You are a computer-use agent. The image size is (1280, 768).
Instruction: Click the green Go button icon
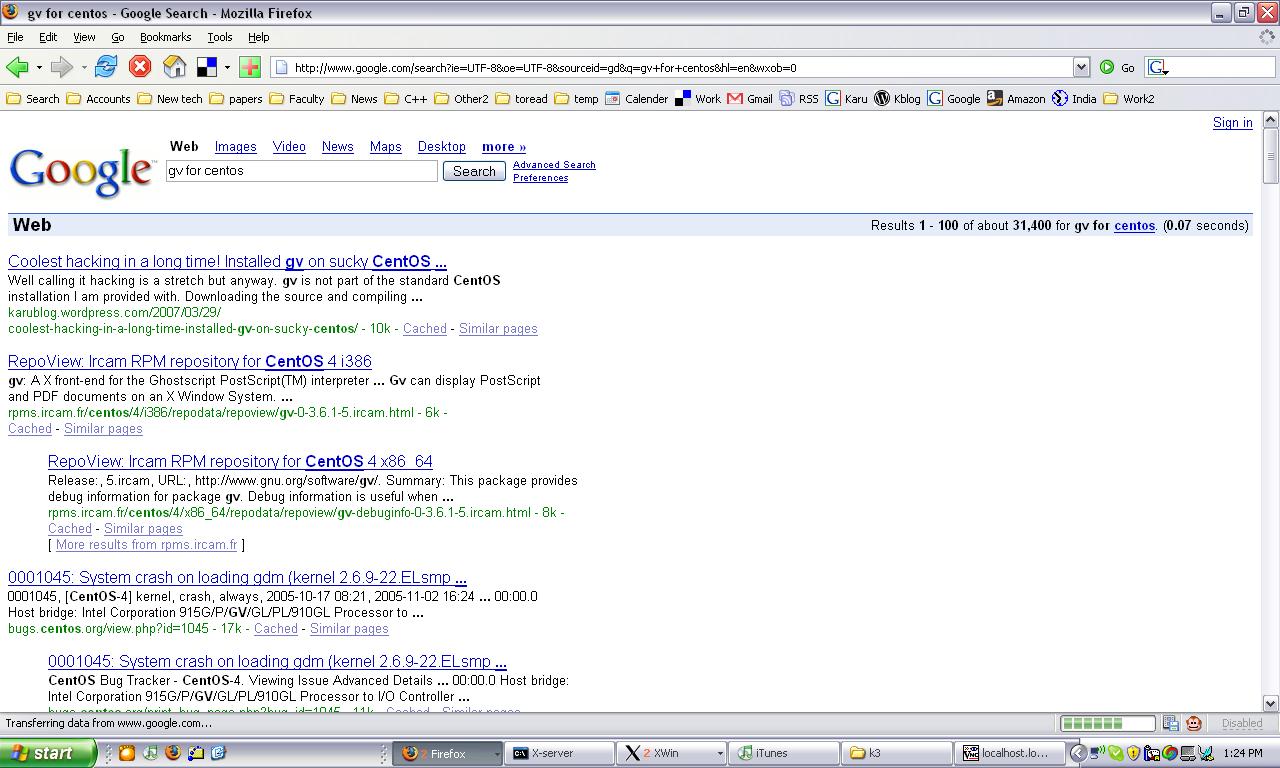pyautogui.click(x=1107, y=67)
